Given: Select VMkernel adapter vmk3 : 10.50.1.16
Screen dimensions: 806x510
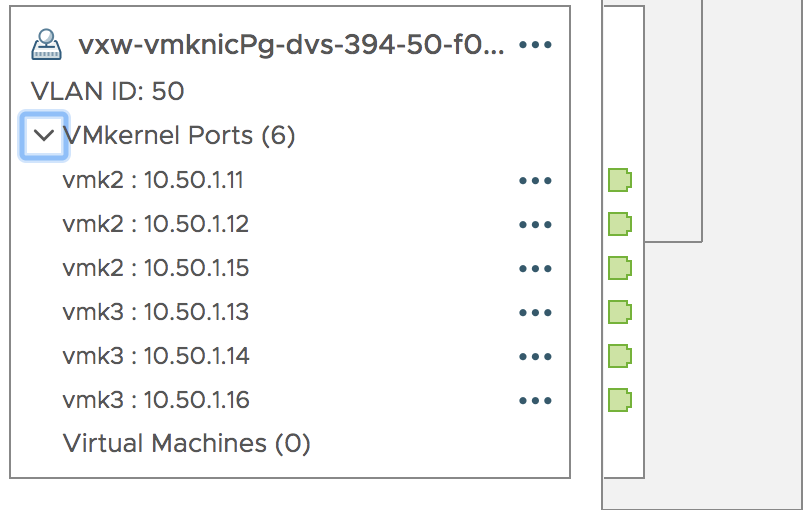Looking at the screenshot, I should click(156, 400).
